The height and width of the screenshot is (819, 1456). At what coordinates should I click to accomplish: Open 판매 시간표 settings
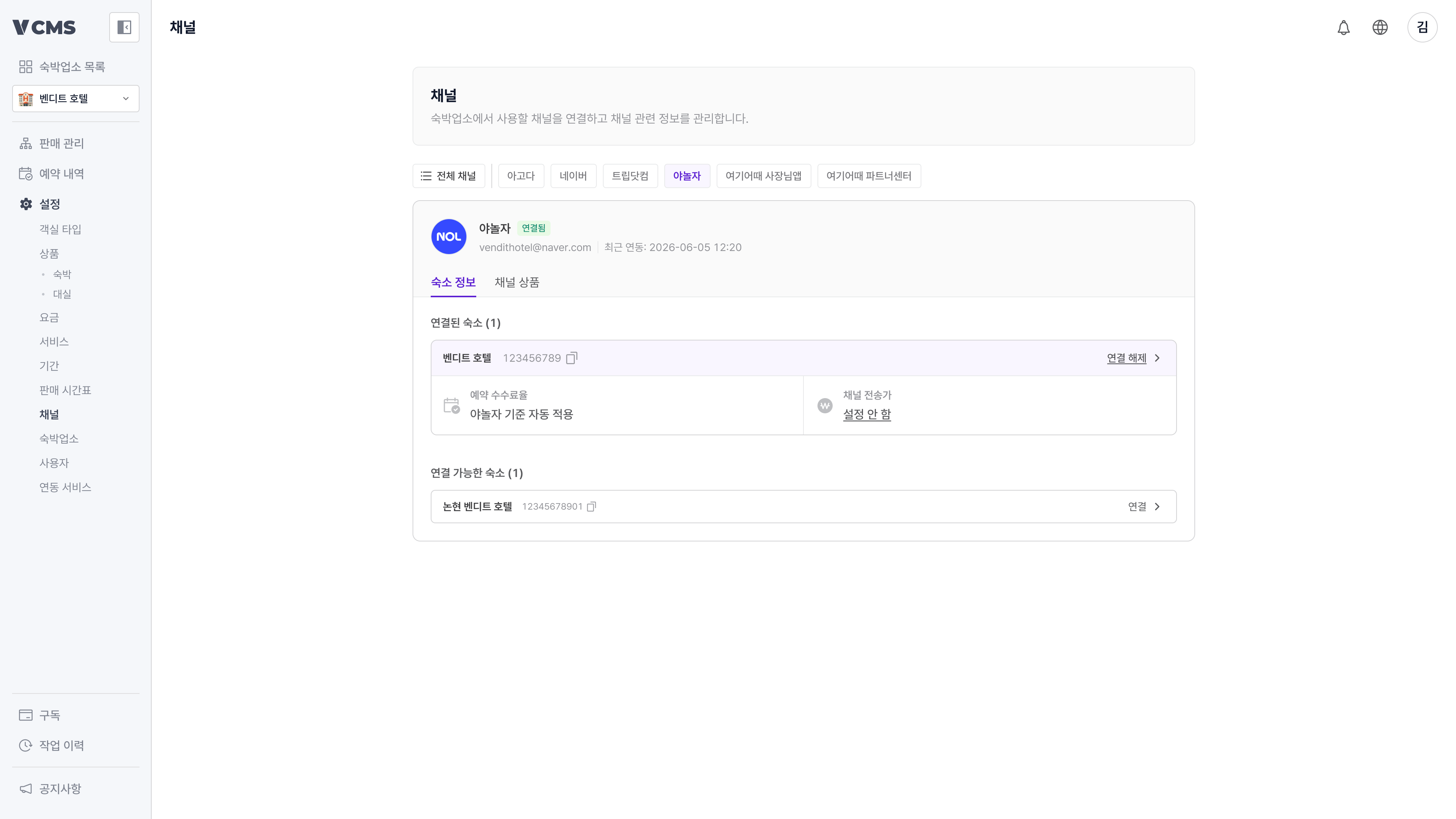pos(65,390)
